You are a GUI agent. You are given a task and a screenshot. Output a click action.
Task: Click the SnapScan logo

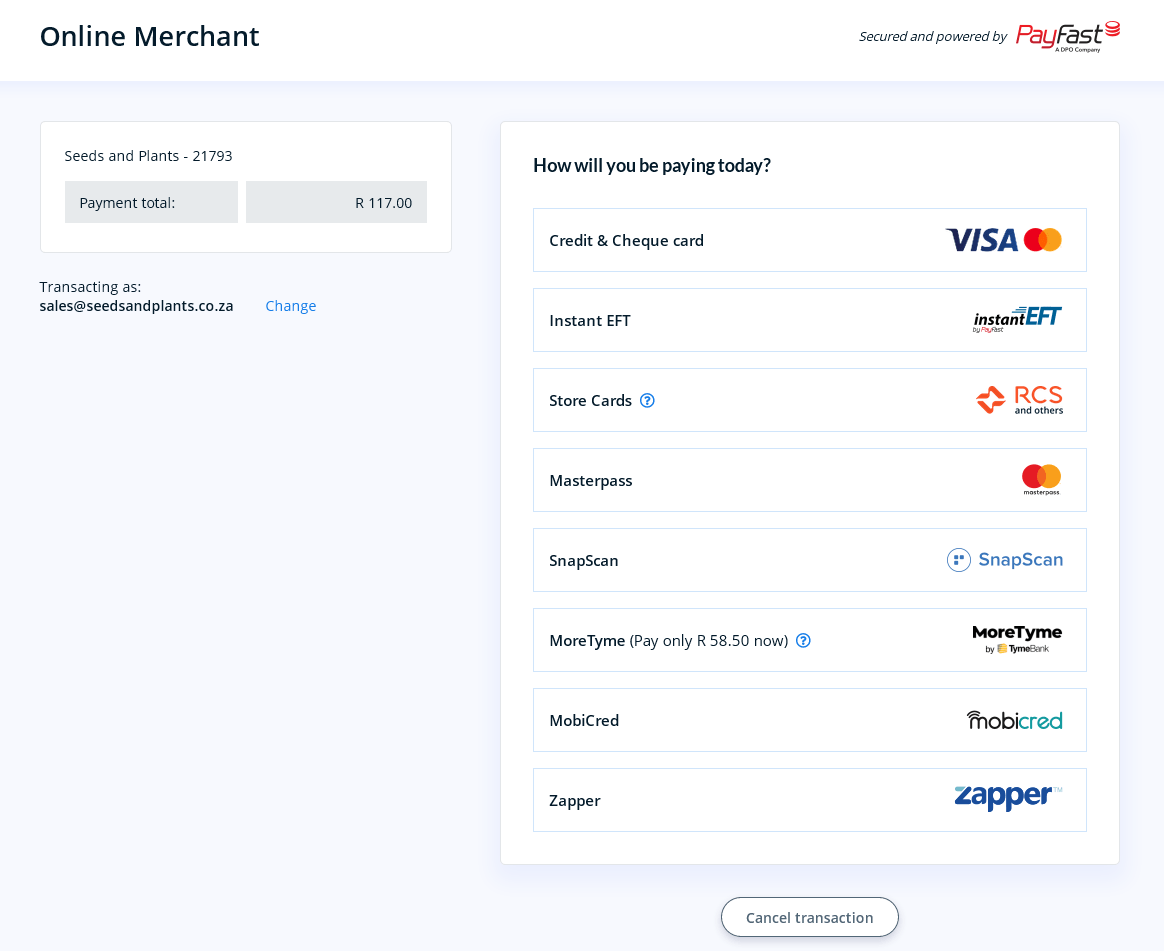[1004, 560]
